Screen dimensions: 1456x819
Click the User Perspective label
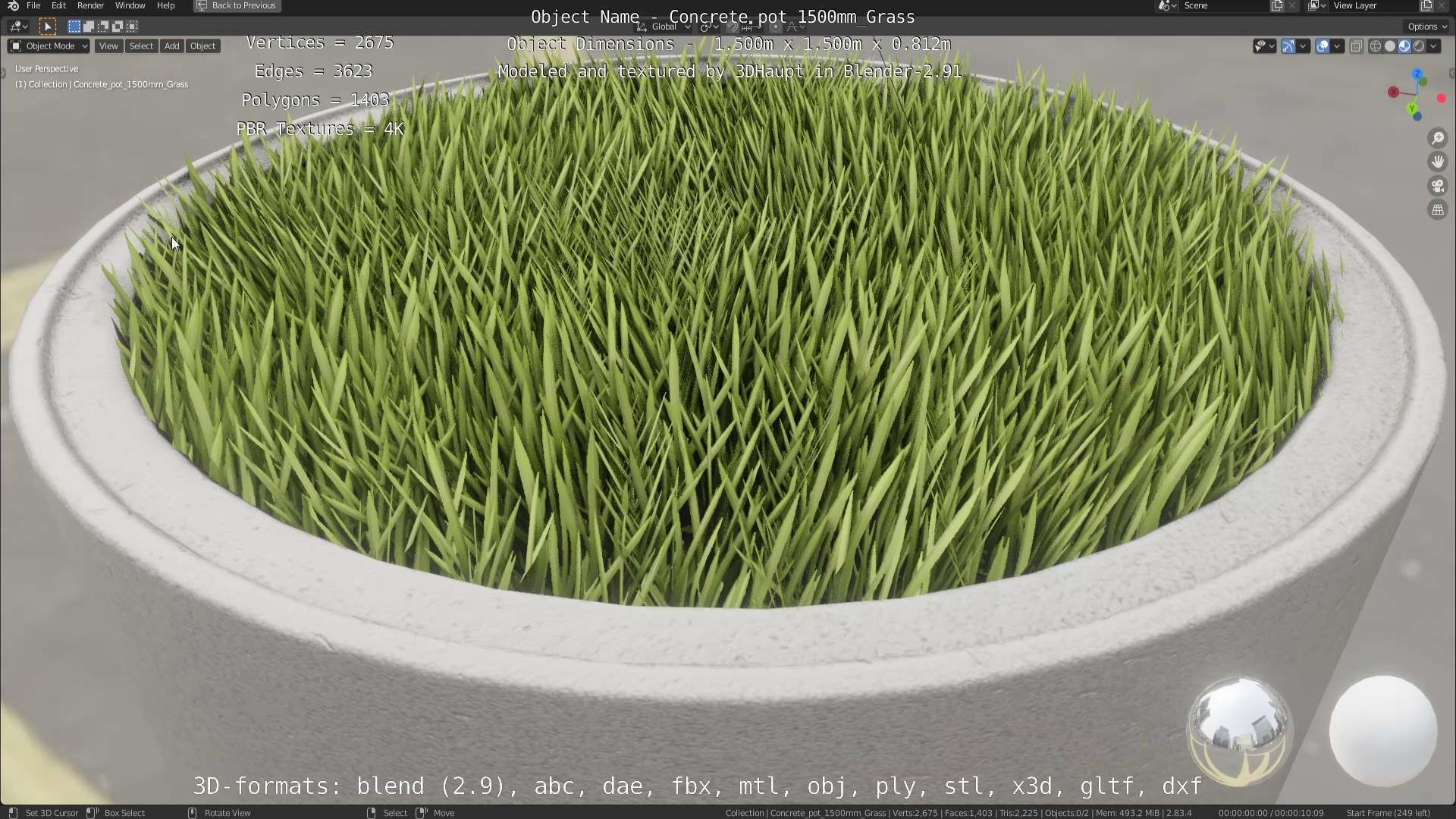click(46, 69)
